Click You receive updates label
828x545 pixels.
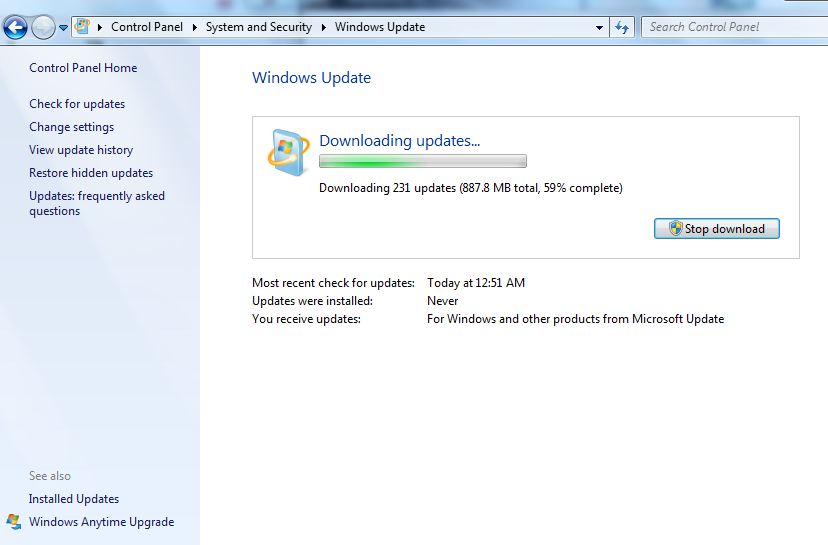(306, 319)
